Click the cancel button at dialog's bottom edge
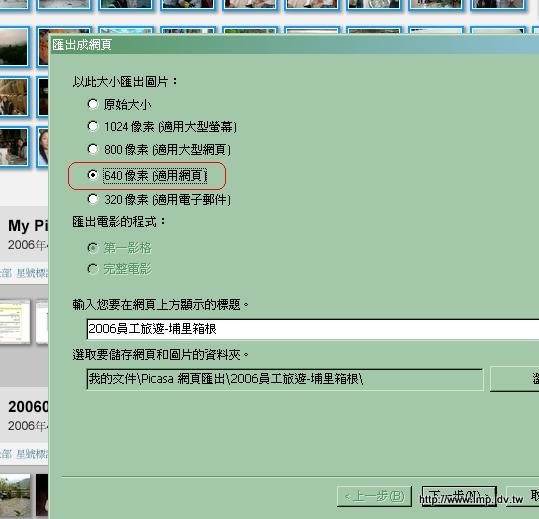539x519 pixels. click(x=523, y=496)
